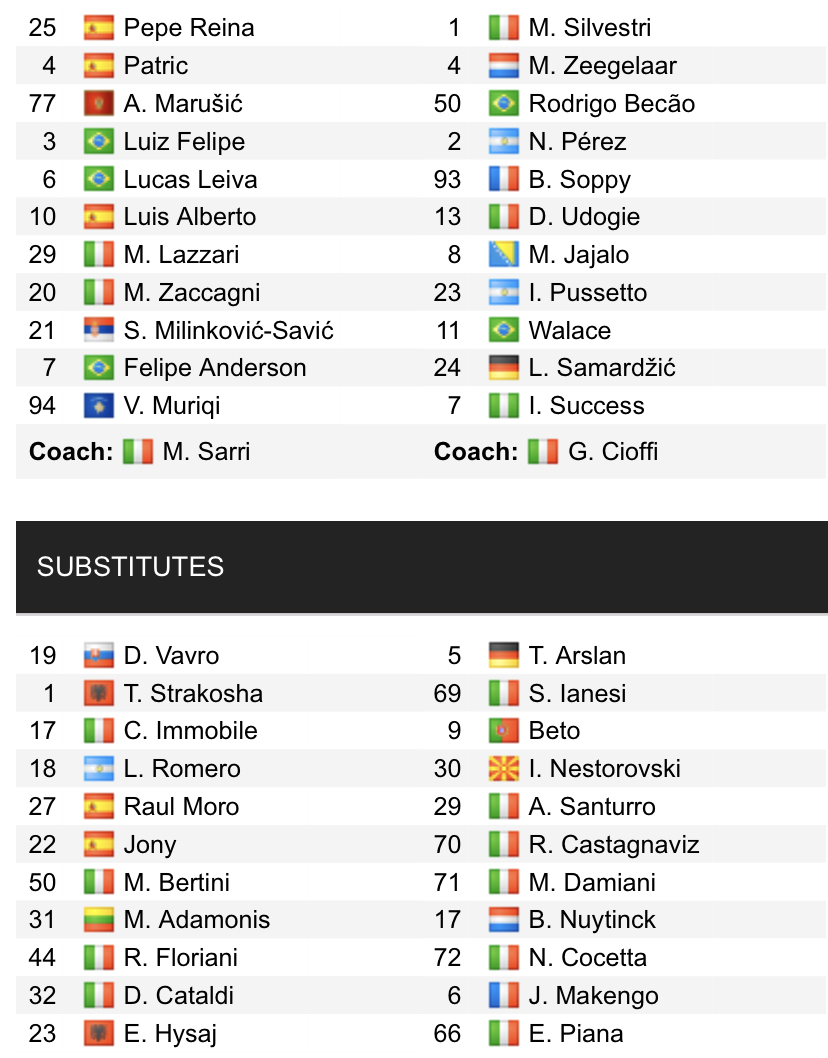Click the Albanian flag beside T. Strakosha

point(99,693)
